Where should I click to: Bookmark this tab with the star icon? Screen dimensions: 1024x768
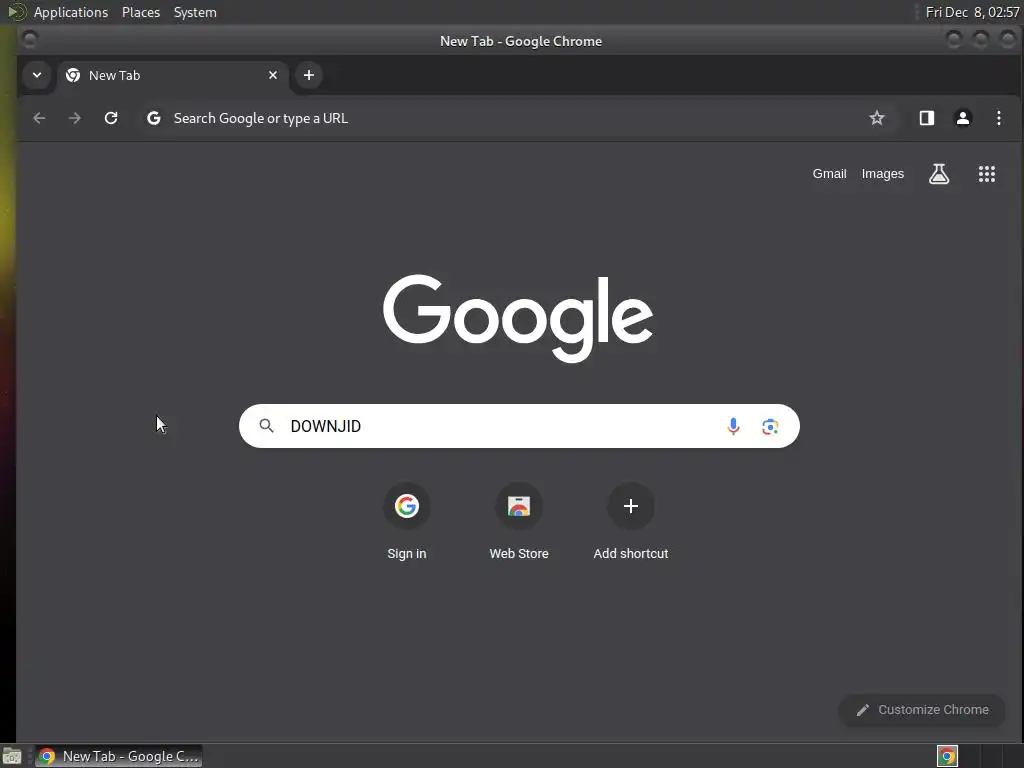click(x=876, y=118)
